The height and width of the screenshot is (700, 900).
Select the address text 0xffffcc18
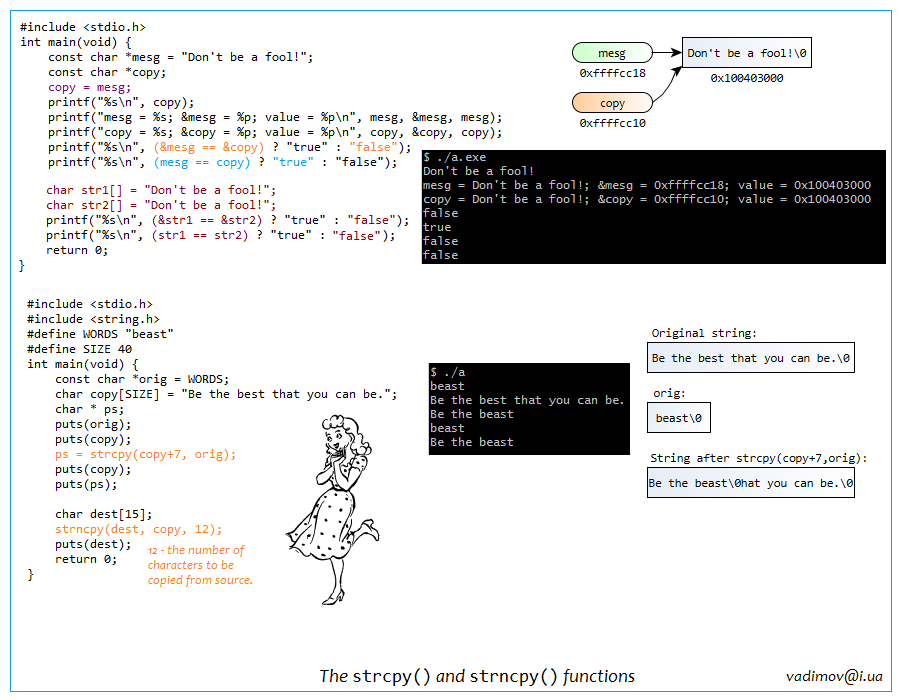tap(612, 73)
